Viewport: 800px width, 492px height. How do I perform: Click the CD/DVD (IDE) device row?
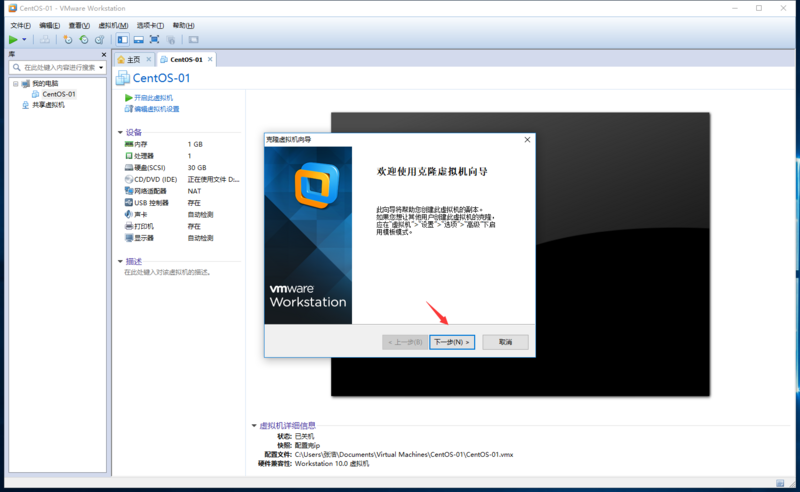point(182,179)
